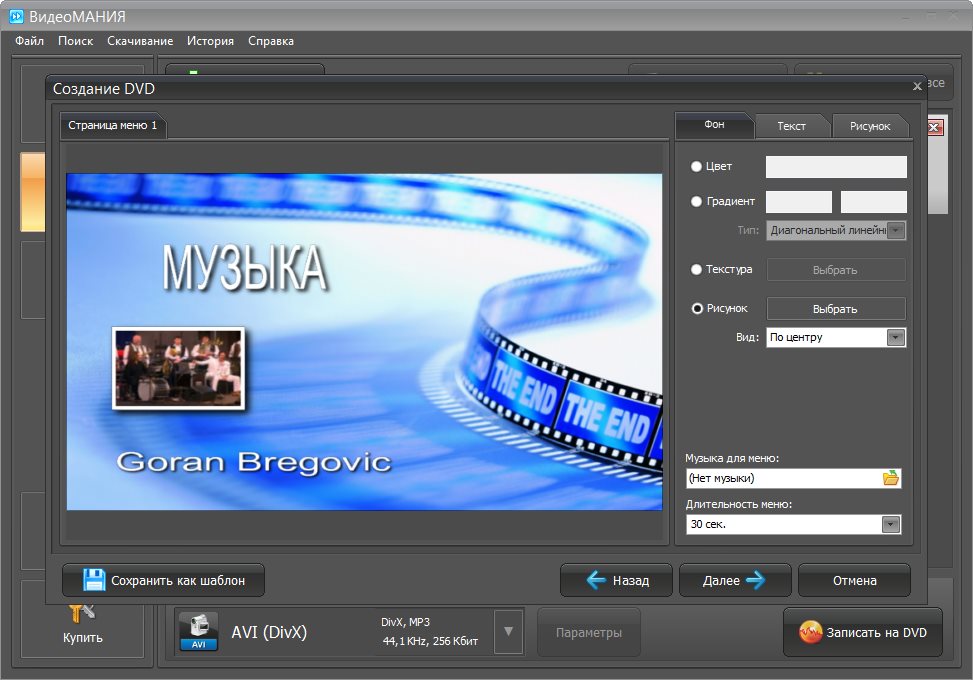Click the blue right arrow icon on Далее
This screenshot has height=680, width=973.
(756, 580)
